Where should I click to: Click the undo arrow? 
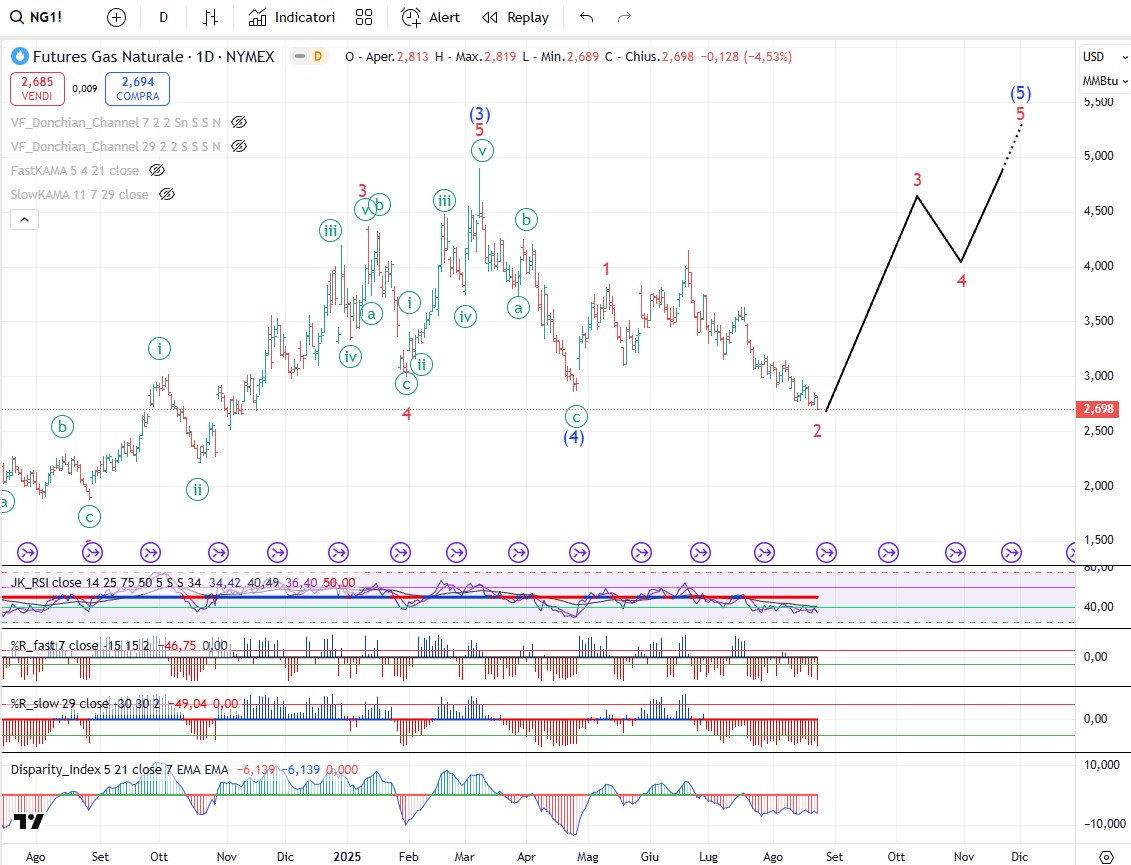pyautogui.click(x=586, y=17)
